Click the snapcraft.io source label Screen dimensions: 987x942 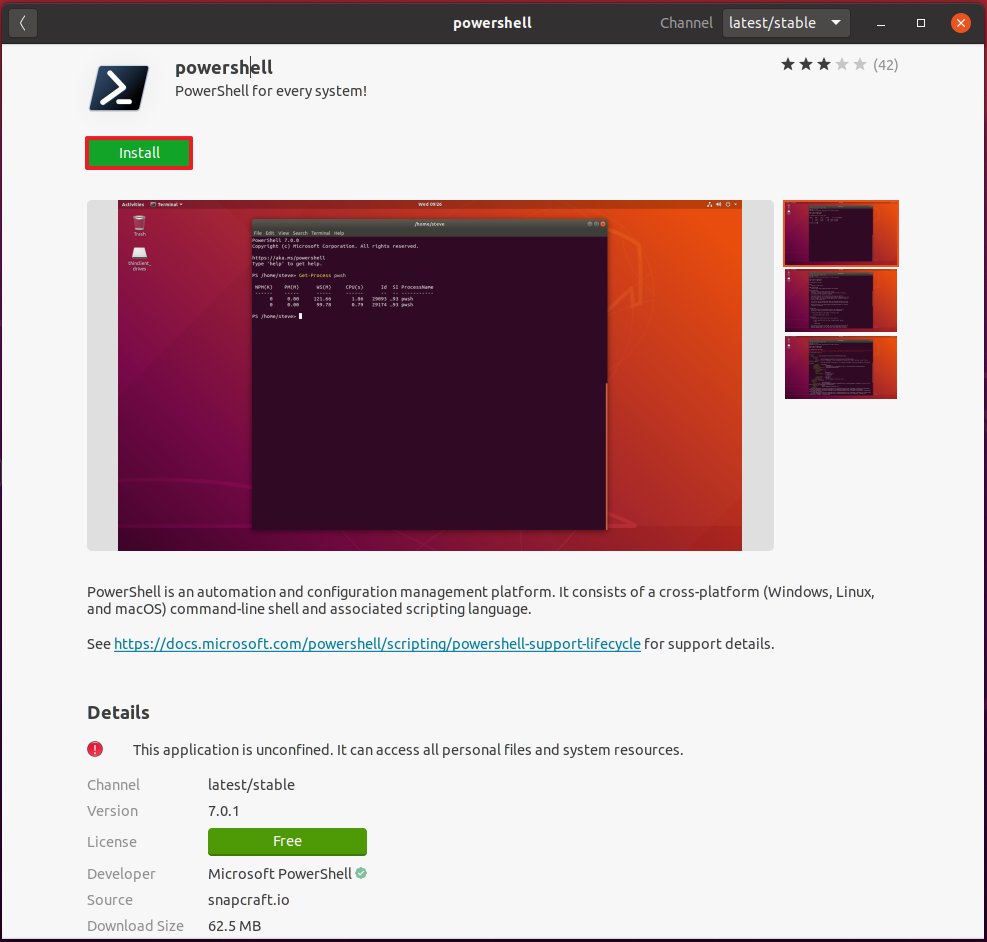click(x=250, y=899)
